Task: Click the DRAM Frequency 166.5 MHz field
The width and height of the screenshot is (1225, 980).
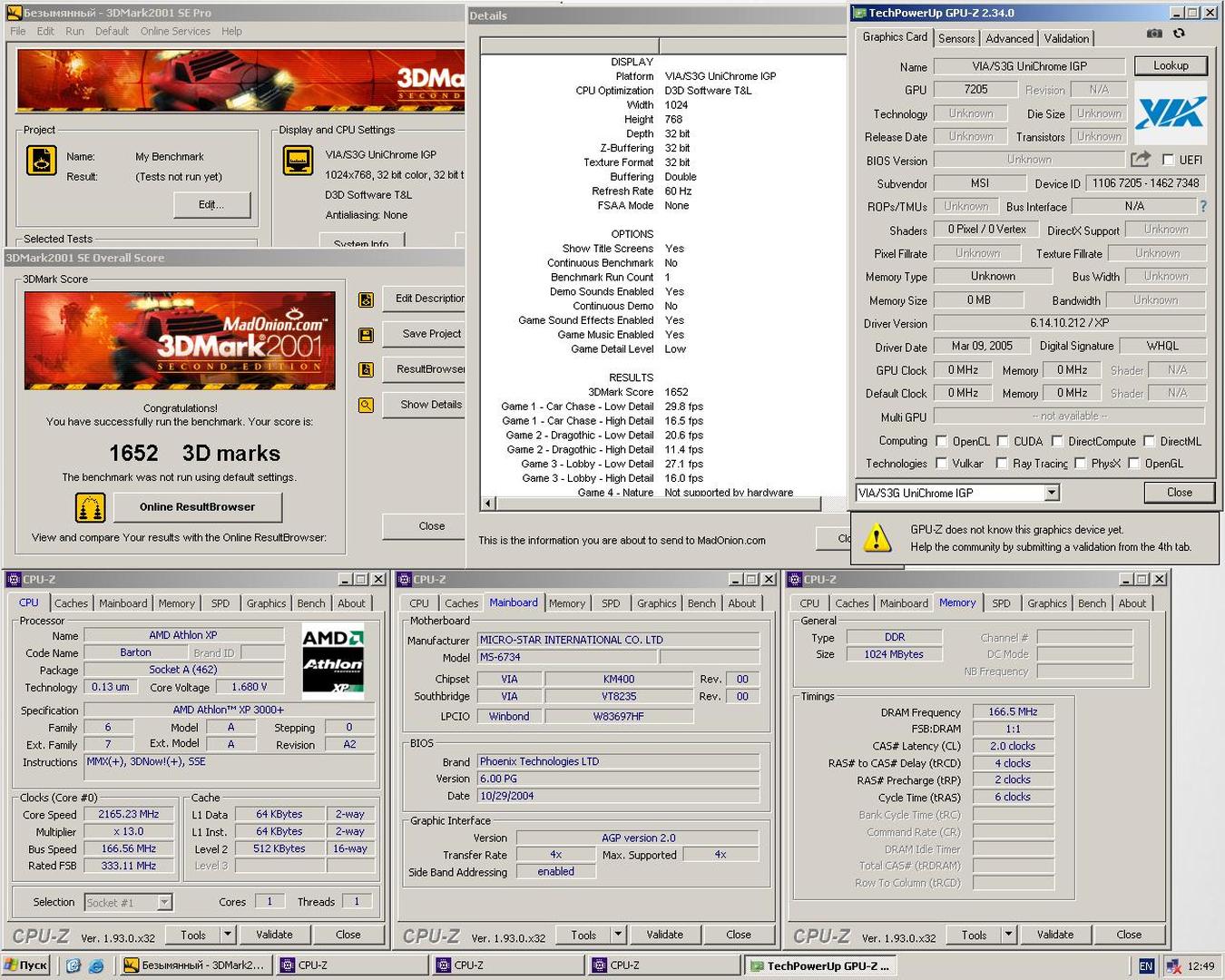Action: tap(1013, 711)
